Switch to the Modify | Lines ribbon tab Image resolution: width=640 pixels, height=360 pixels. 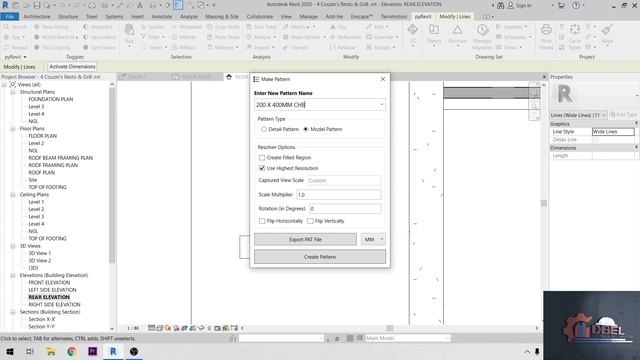pyautogui.click(x=455, y=17)
